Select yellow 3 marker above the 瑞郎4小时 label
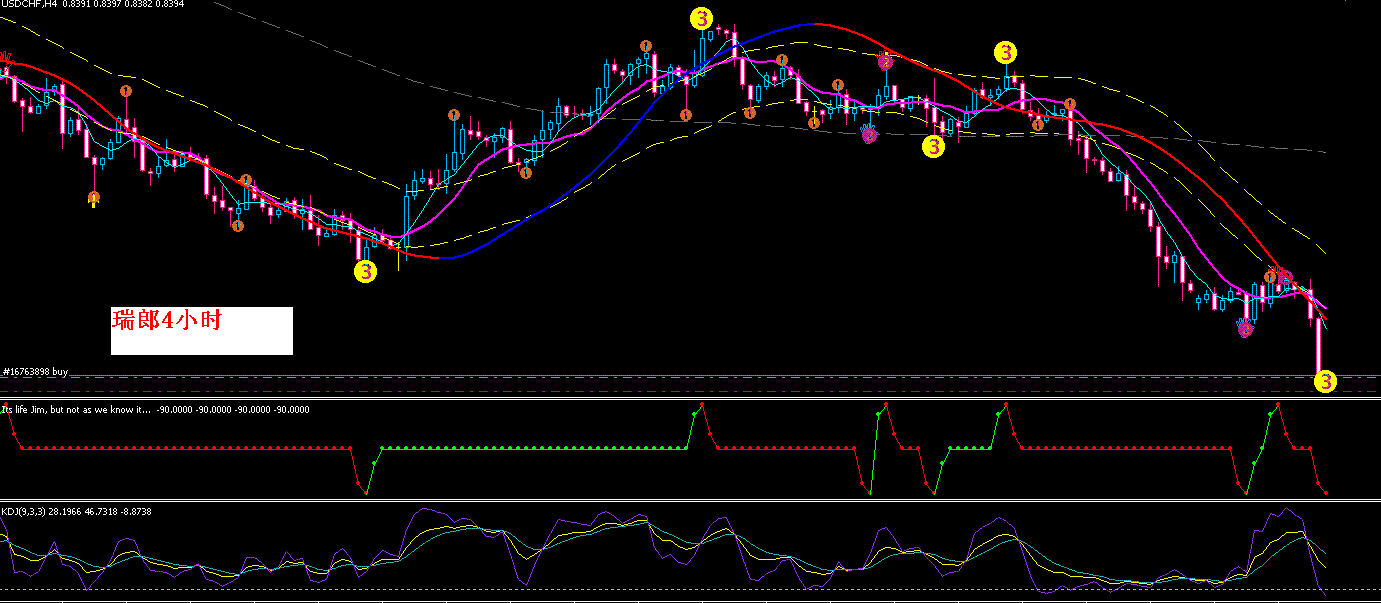This screenshot has width=1381, height=603. [366, 271]
